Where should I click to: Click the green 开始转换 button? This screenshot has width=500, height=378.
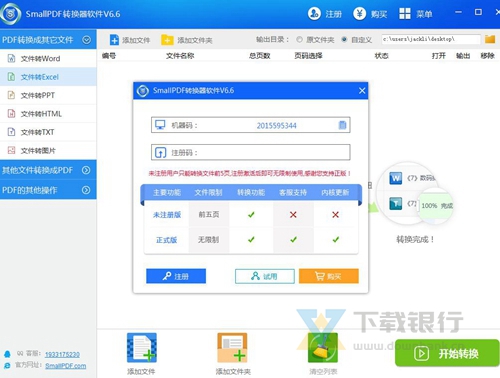click(x=447, y=353)
